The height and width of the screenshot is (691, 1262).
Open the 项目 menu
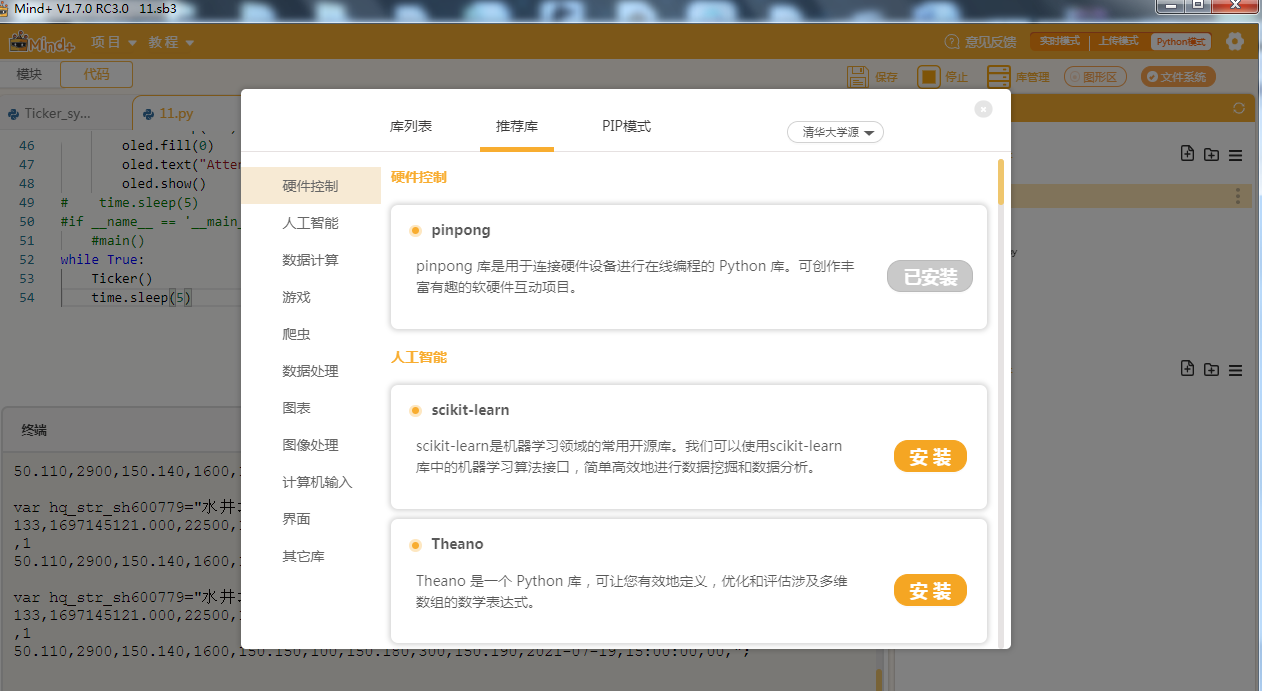(113, 42)
